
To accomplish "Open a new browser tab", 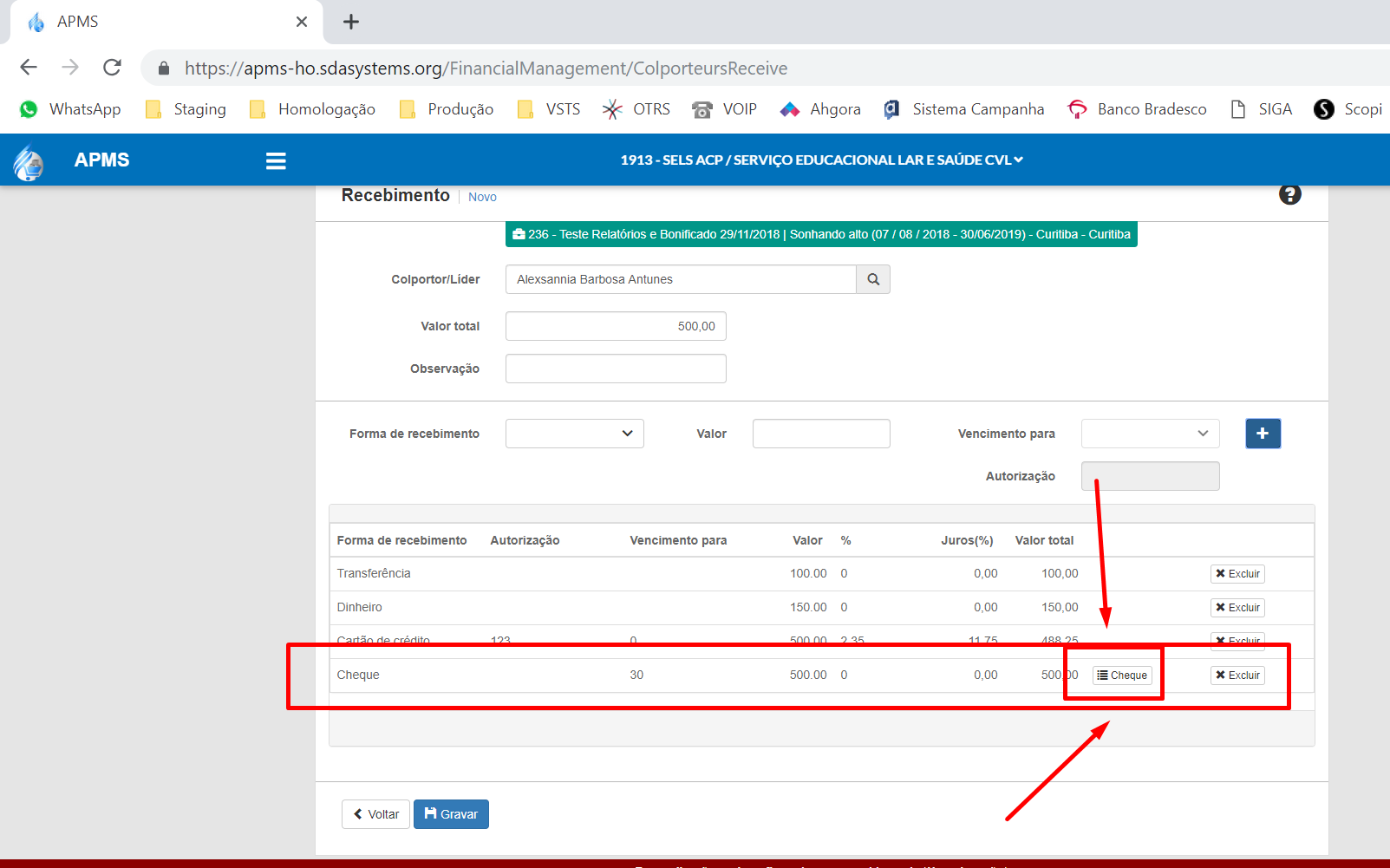I will (x=351, y=22).
